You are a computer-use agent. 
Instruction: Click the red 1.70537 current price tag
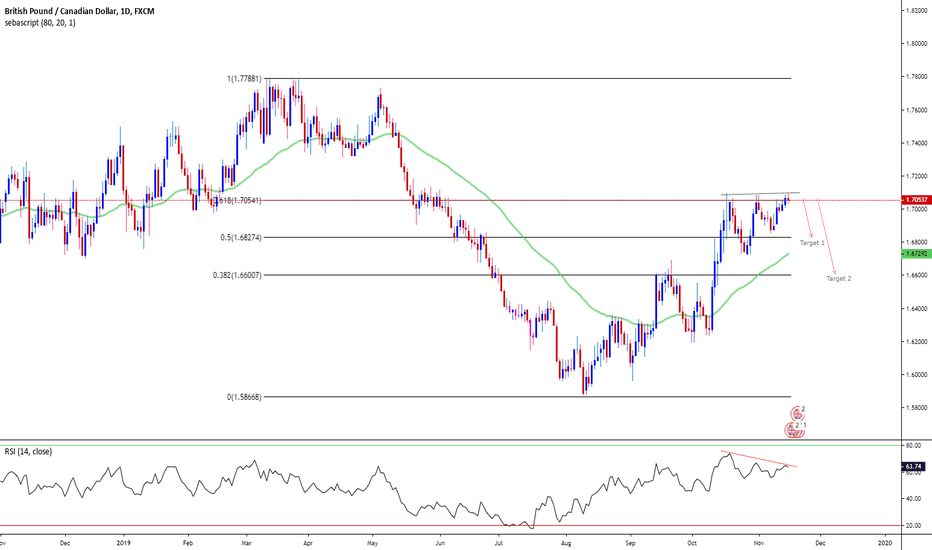coord(914,200)
